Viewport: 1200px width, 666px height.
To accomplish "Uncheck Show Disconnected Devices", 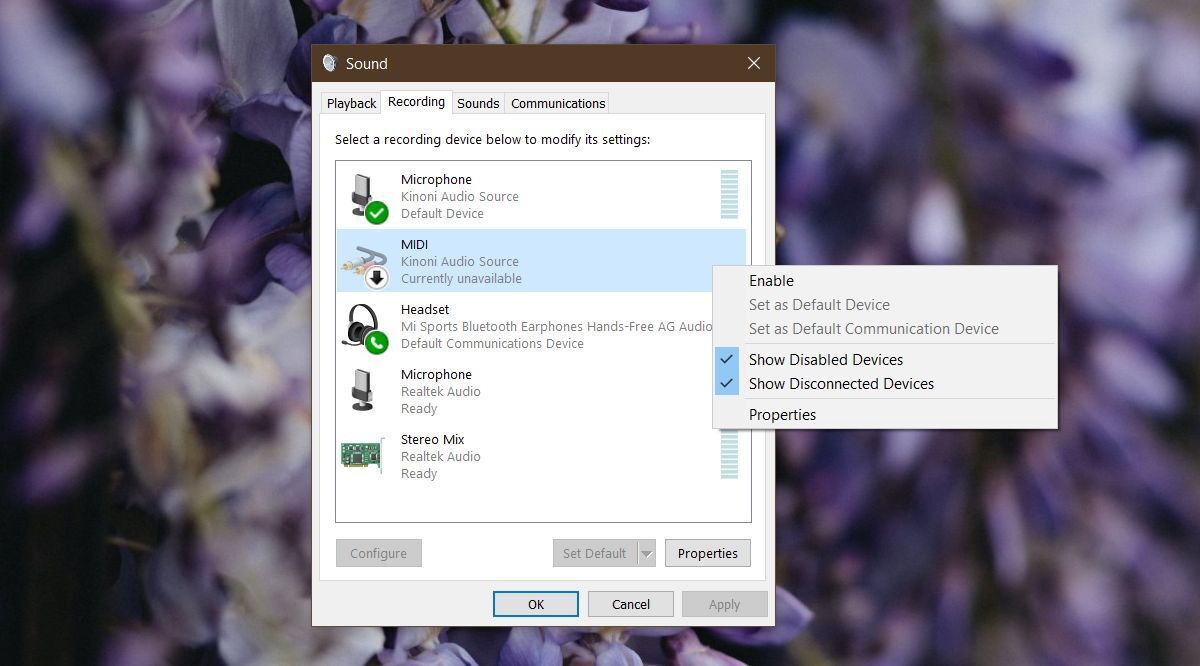I will click(841, 383).
